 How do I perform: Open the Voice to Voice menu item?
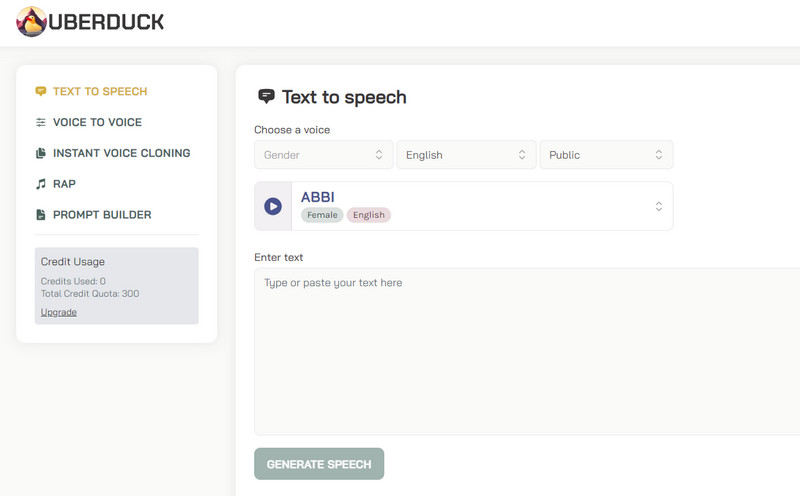(97, 122)
